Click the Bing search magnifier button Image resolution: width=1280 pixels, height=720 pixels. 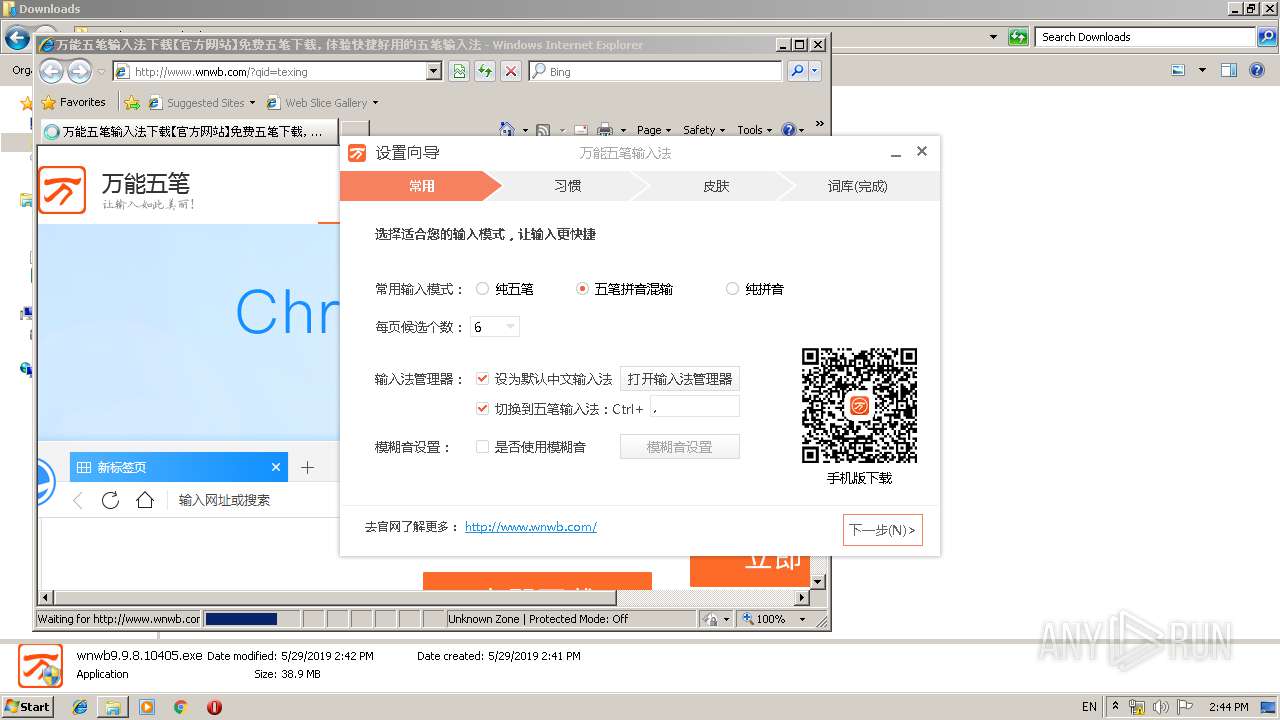tap(797, 71)
